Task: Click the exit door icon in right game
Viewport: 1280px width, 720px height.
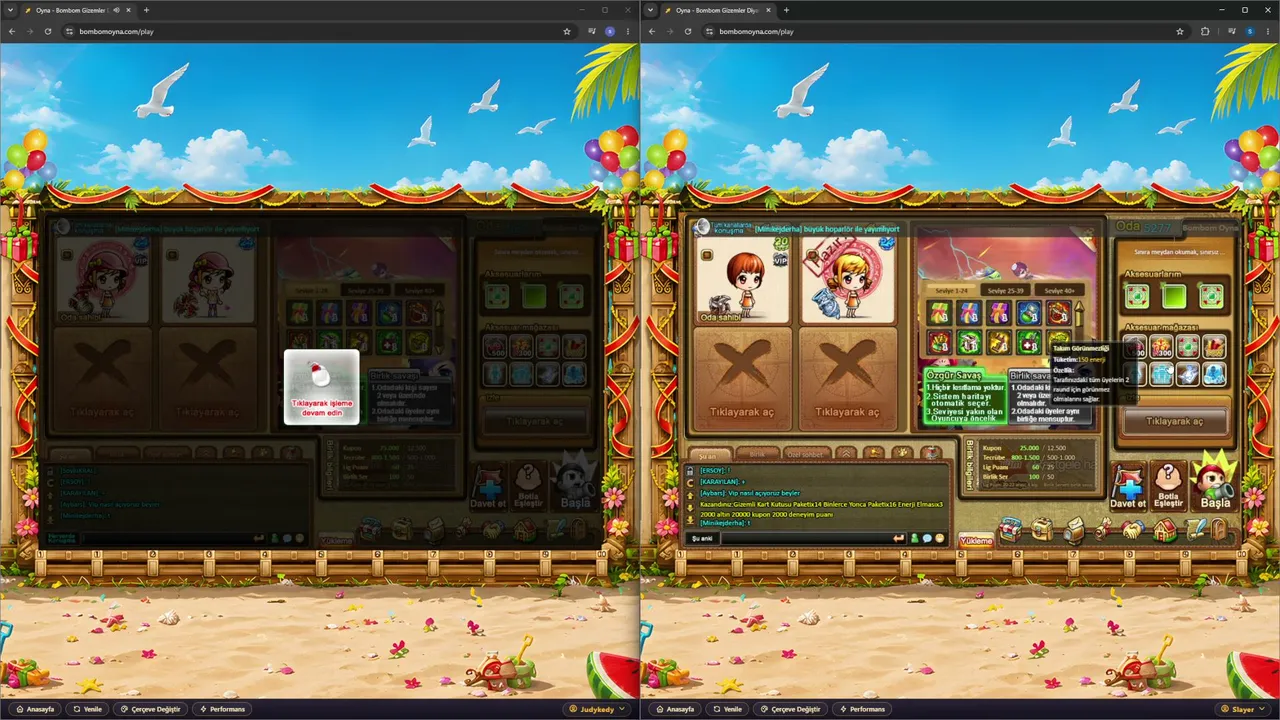Action: (x=1220, y=529)
